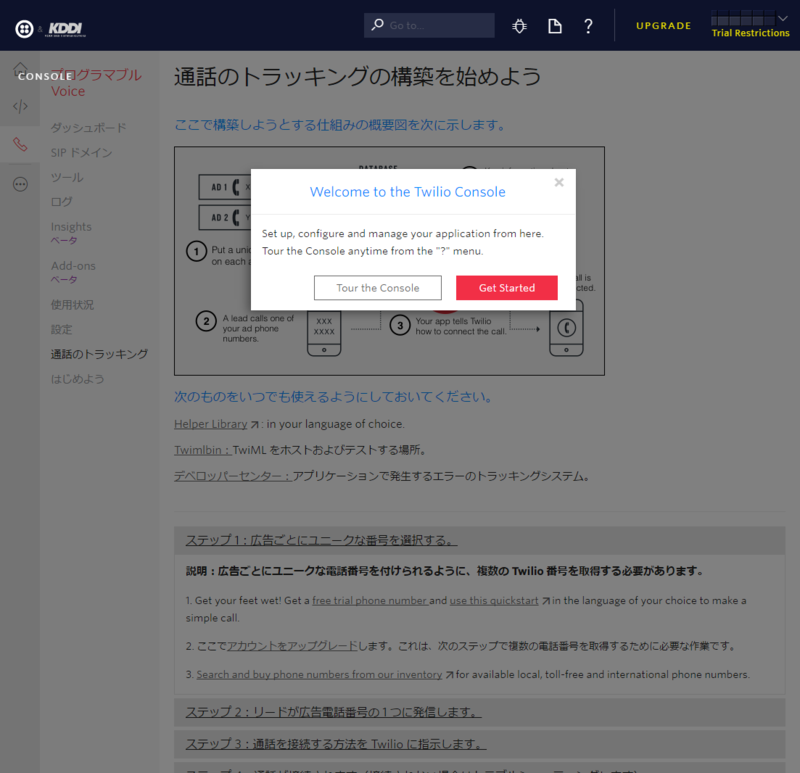
Task: Open the question mark help menu
Action: (x=588, y=26)
